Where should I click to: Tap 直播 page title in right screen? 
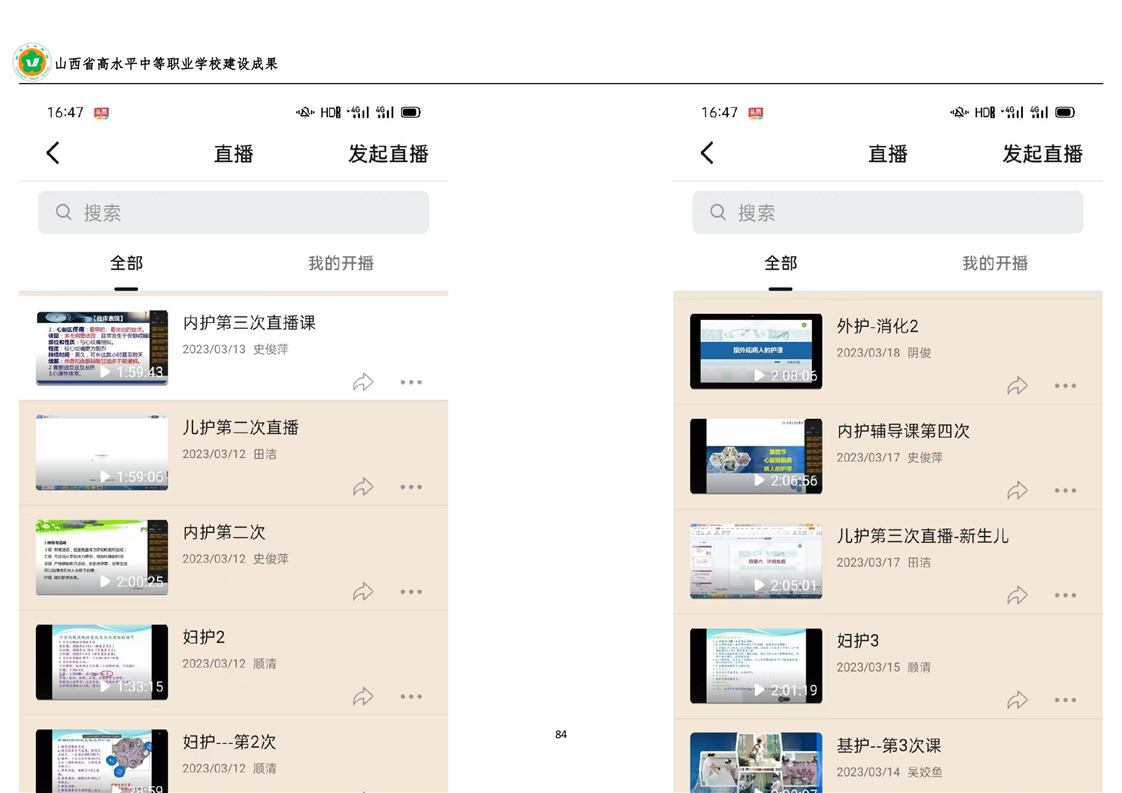pyautogui.click(x=888, y=154)
